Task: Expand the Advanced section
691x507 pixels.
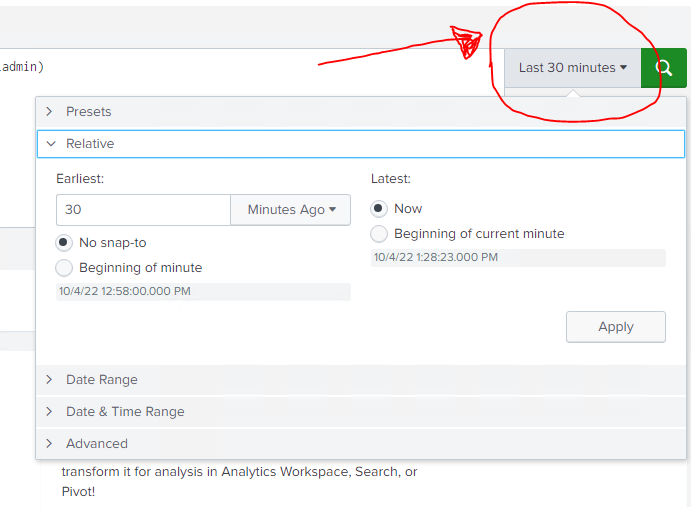Action: (x=97, y=444)
